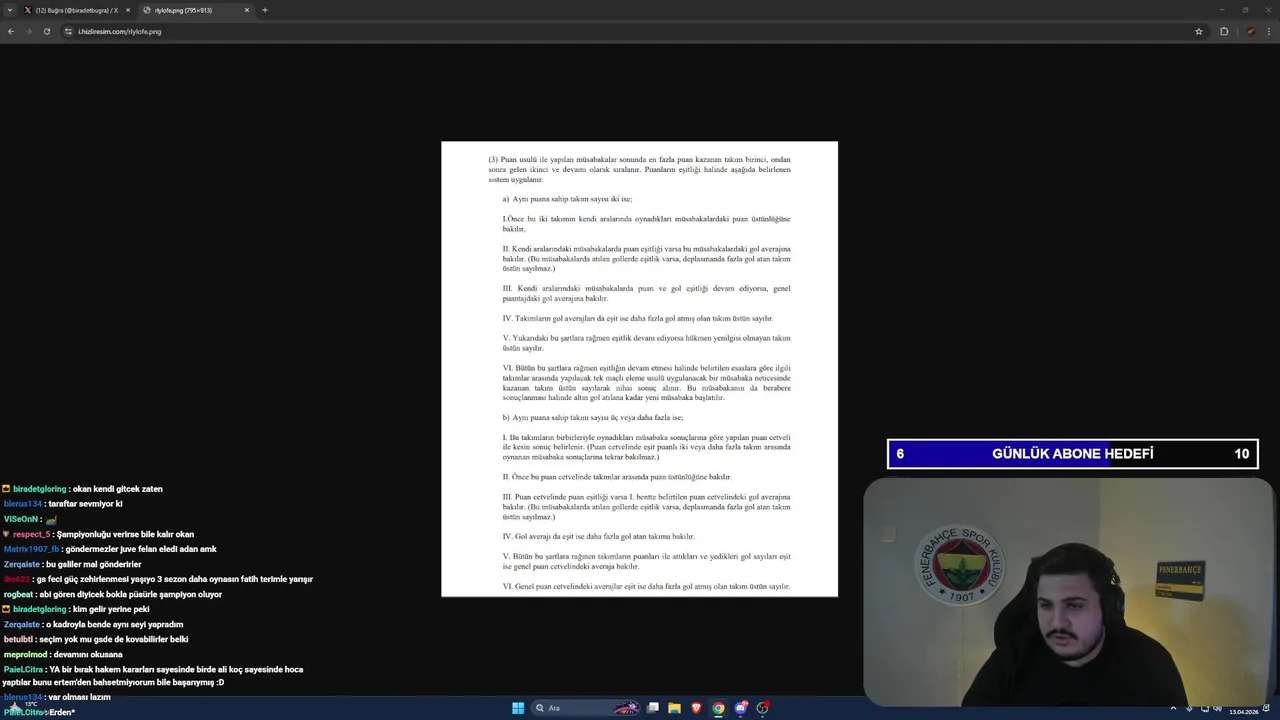This screenshot has height=720, width=1280.
Task: Close the Buğra X tab
Action: coord(128,10)
